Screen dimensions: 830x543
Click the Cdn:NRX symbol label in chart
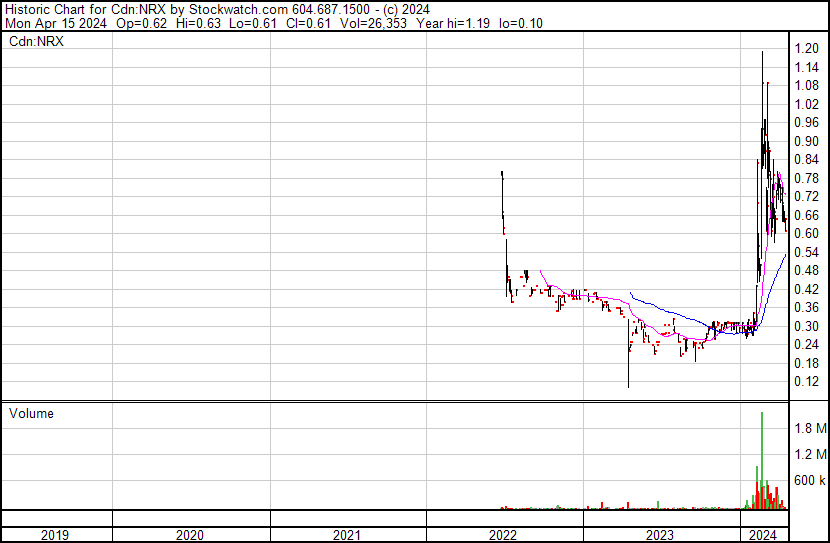(x=34, y=41)
